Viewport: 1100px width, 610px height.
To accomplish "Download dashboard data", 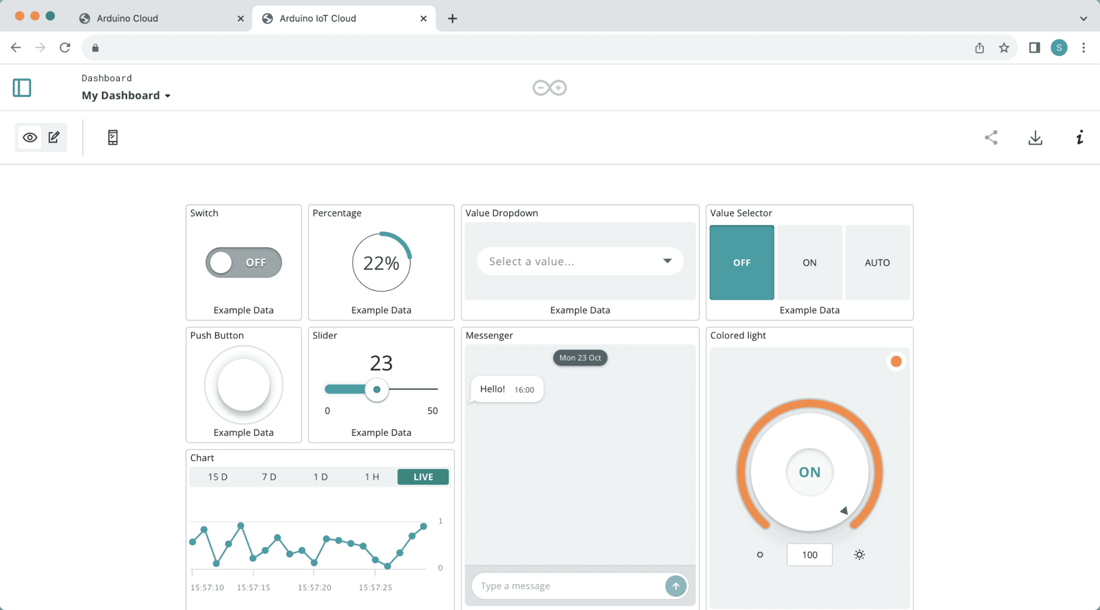I will click(1035, 137).
